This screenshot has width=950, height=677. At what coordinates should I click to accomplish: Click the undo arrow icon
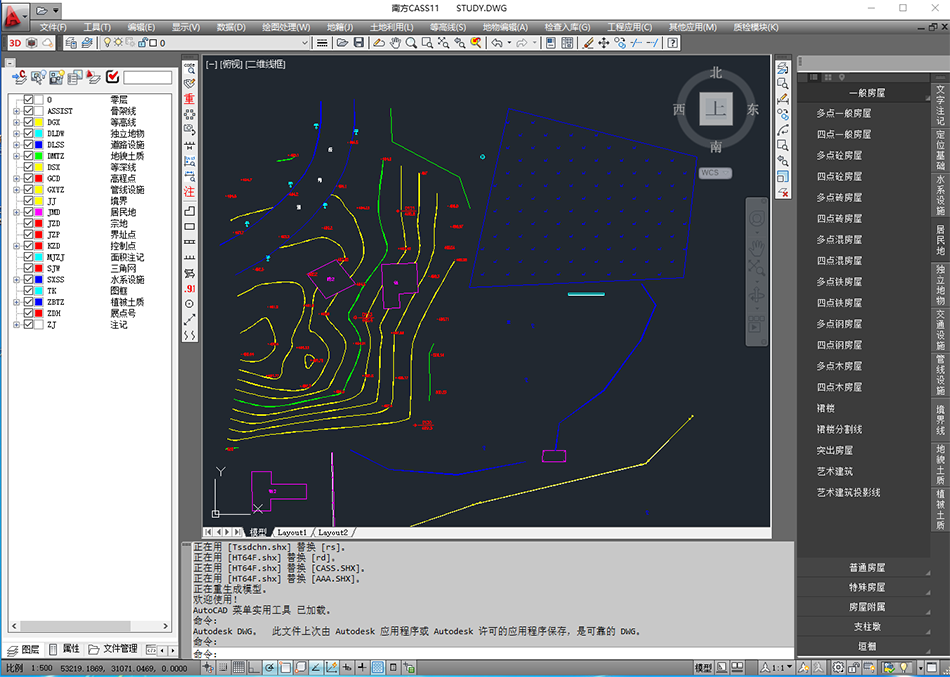(497, 43)
